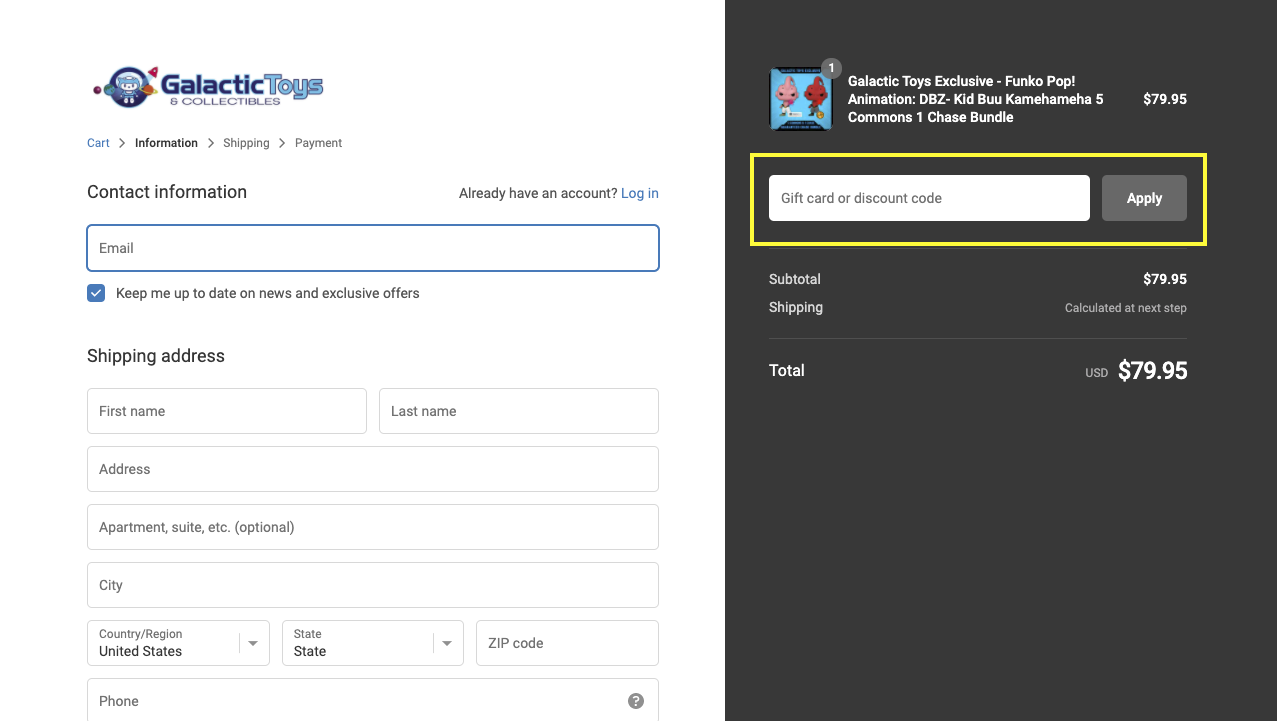
Task: Focus the ZIP code field
Action: (567, 643)
